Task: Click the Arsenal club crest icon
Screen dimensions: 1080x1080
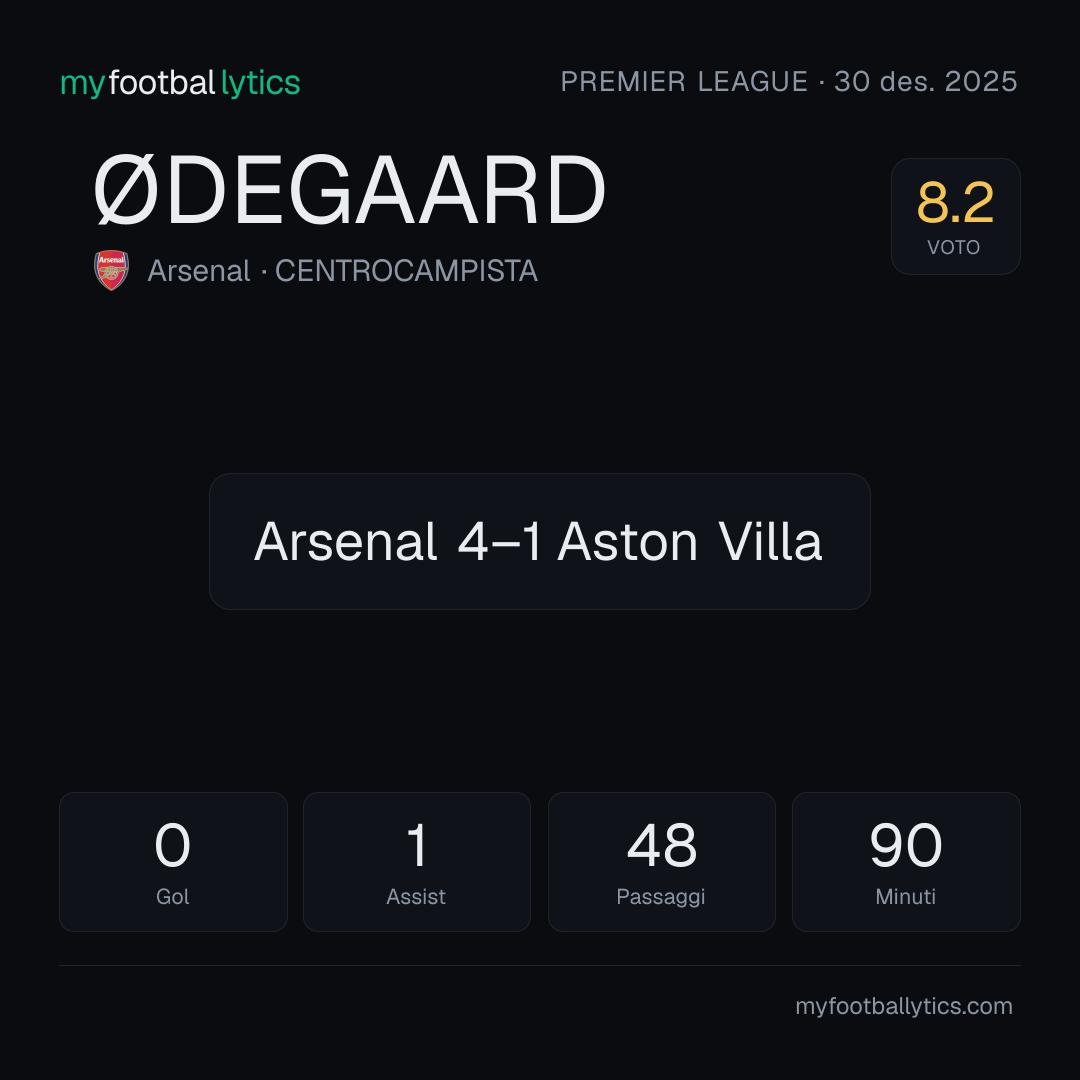Action: [x=112, y=270]
